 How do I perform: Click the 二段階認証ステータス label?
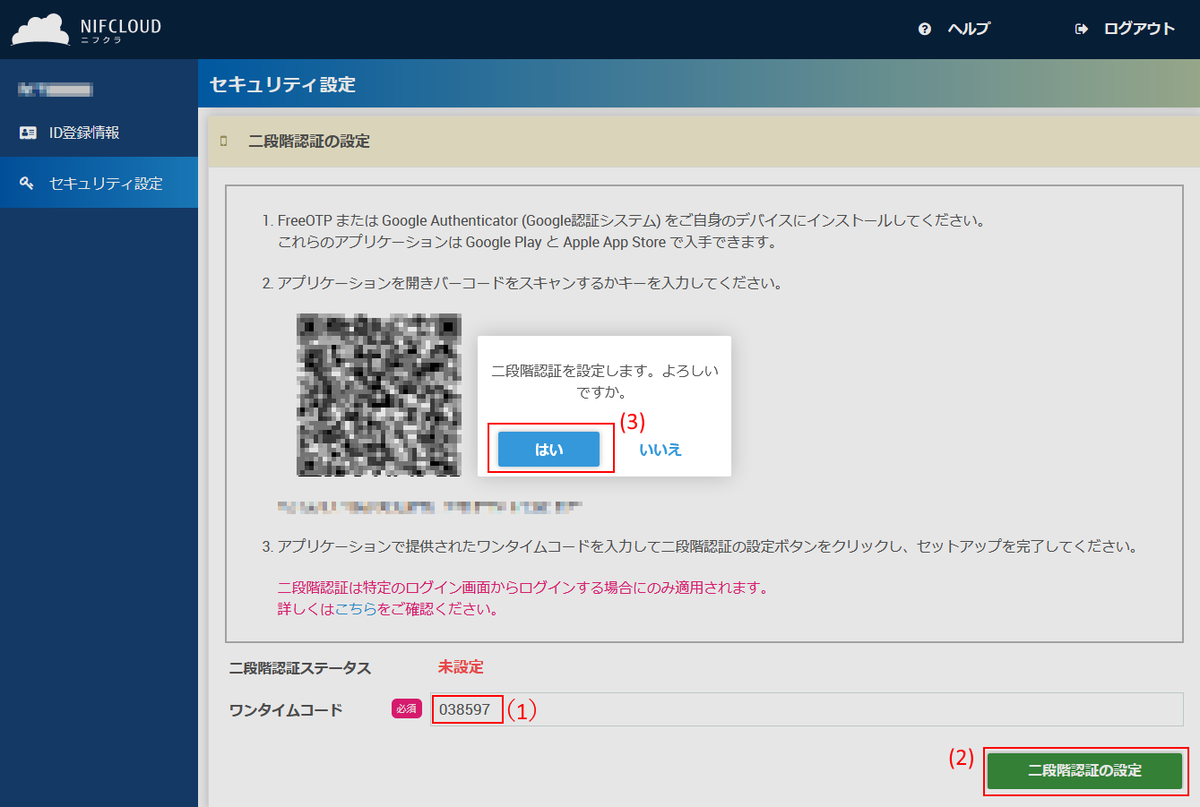[x=300, y=668]
